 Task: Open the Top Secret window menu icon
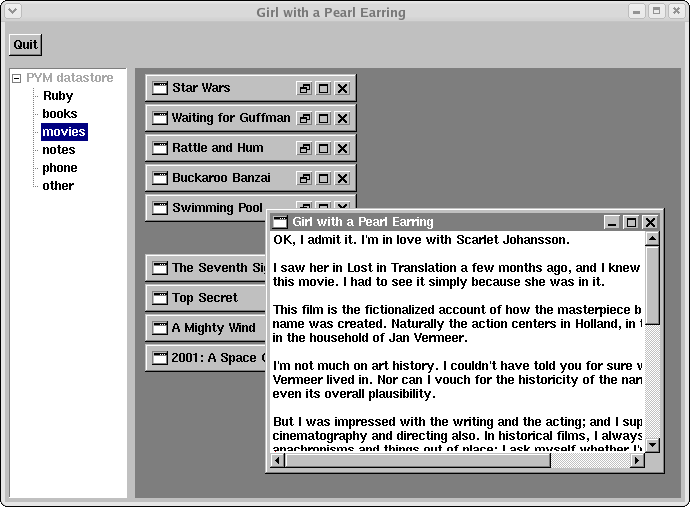160,298
